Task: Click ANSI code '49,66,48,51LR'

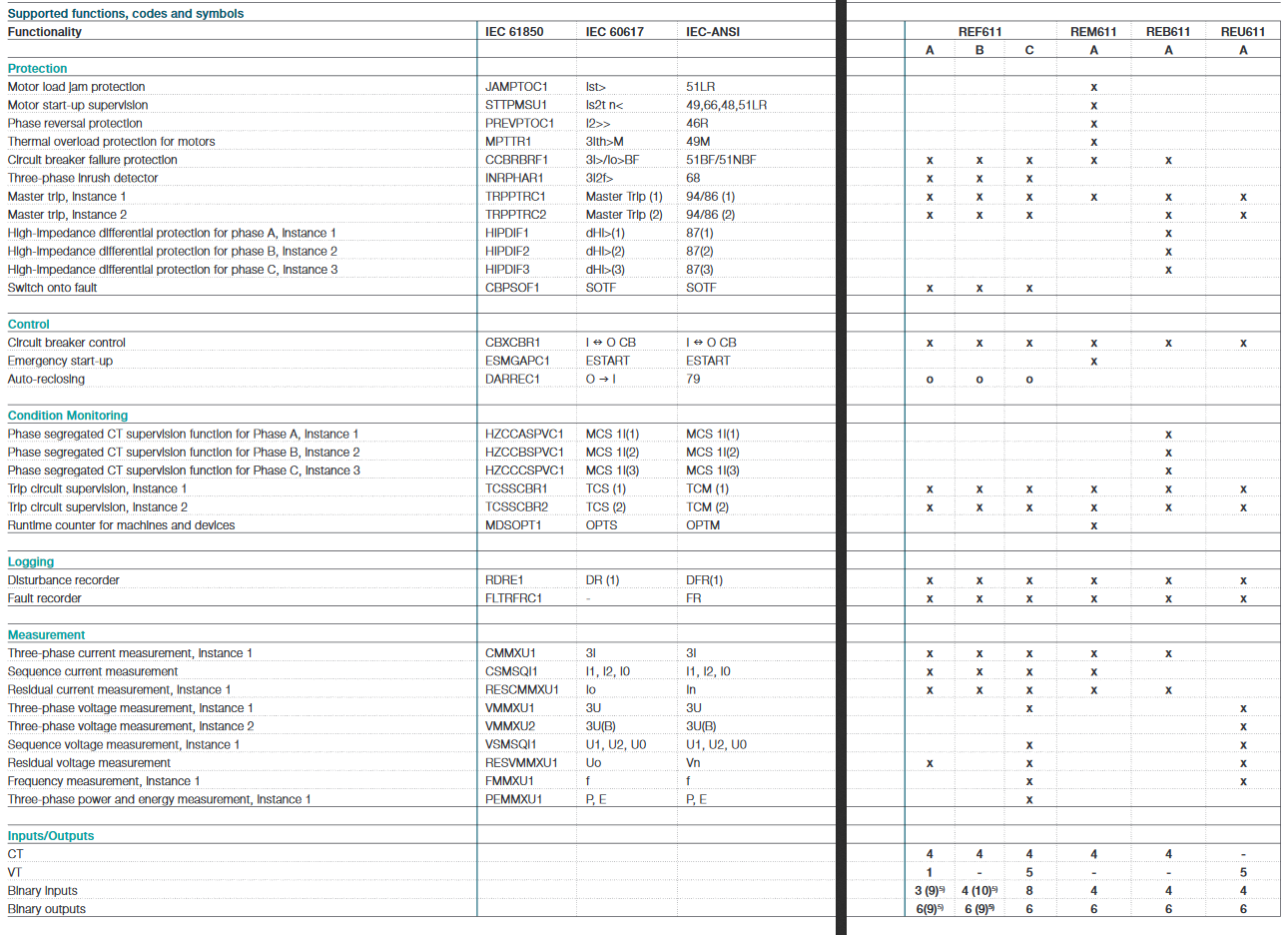Action: (727, 105)
